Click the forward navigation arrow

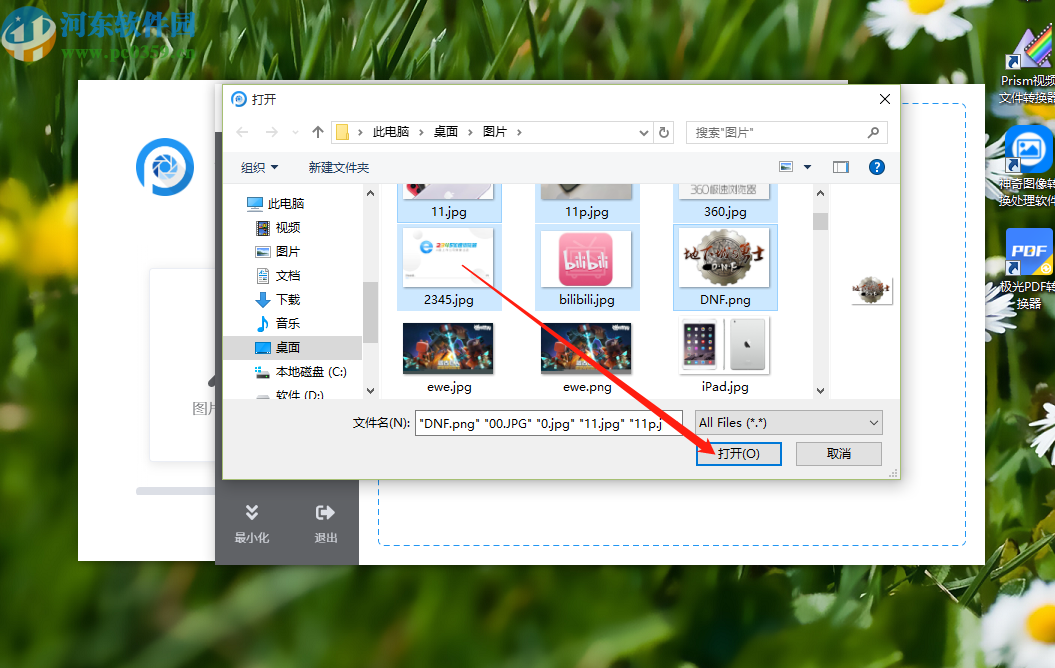pyautogui.click(x=272, y=133)
